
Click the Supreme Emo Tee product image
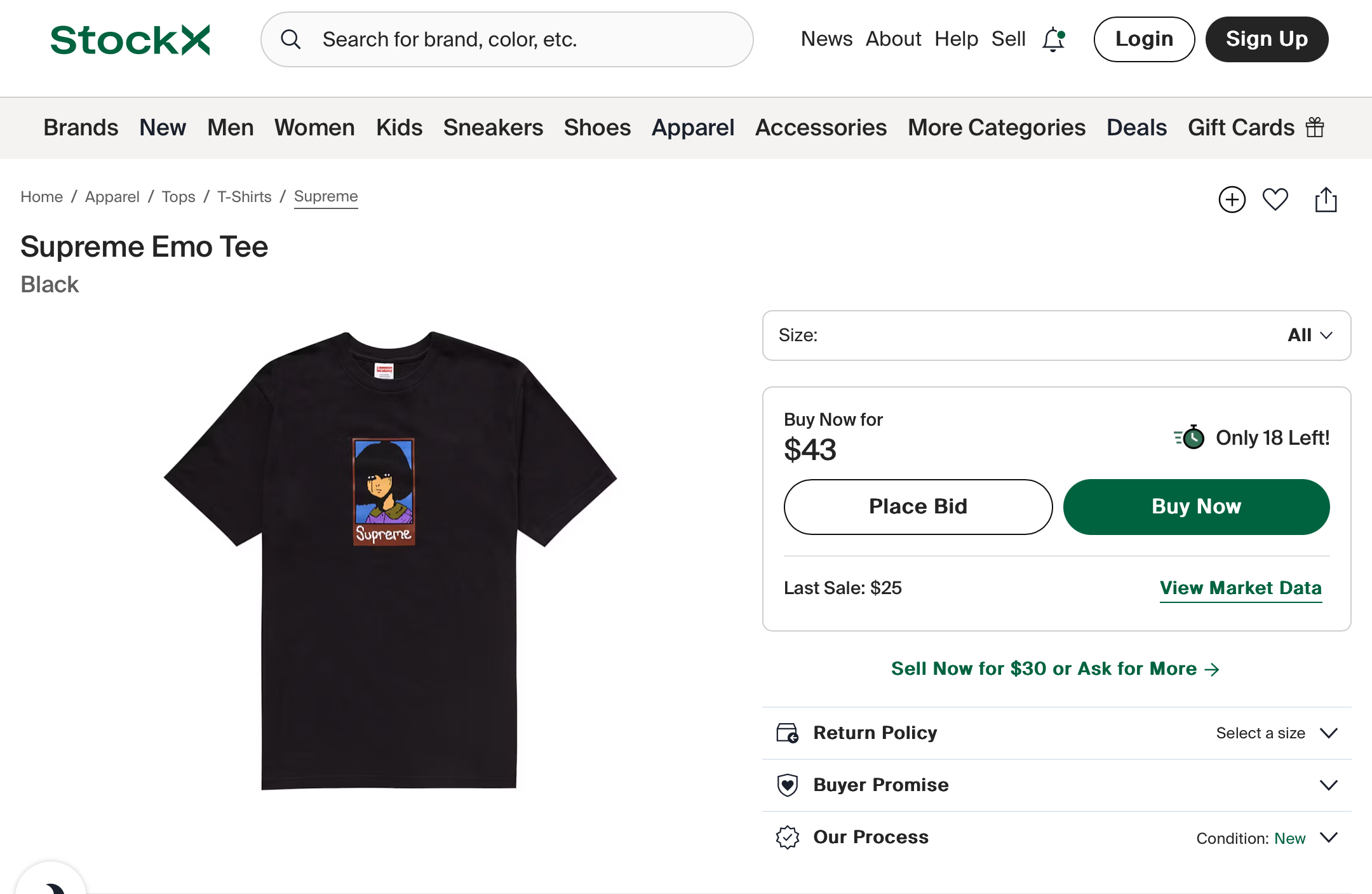(x=389, y=559)
